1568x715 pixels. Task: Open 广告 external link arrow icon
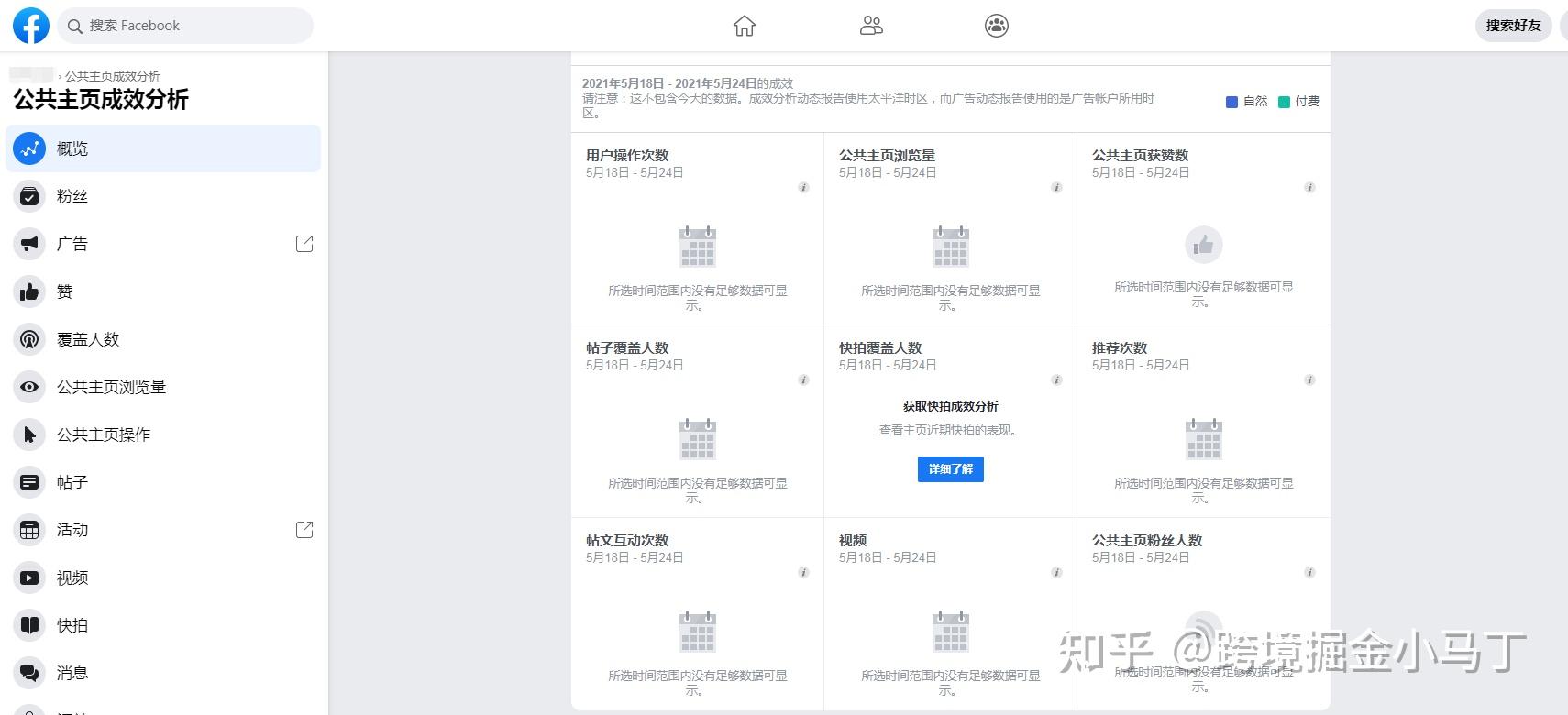coord(304,244)
